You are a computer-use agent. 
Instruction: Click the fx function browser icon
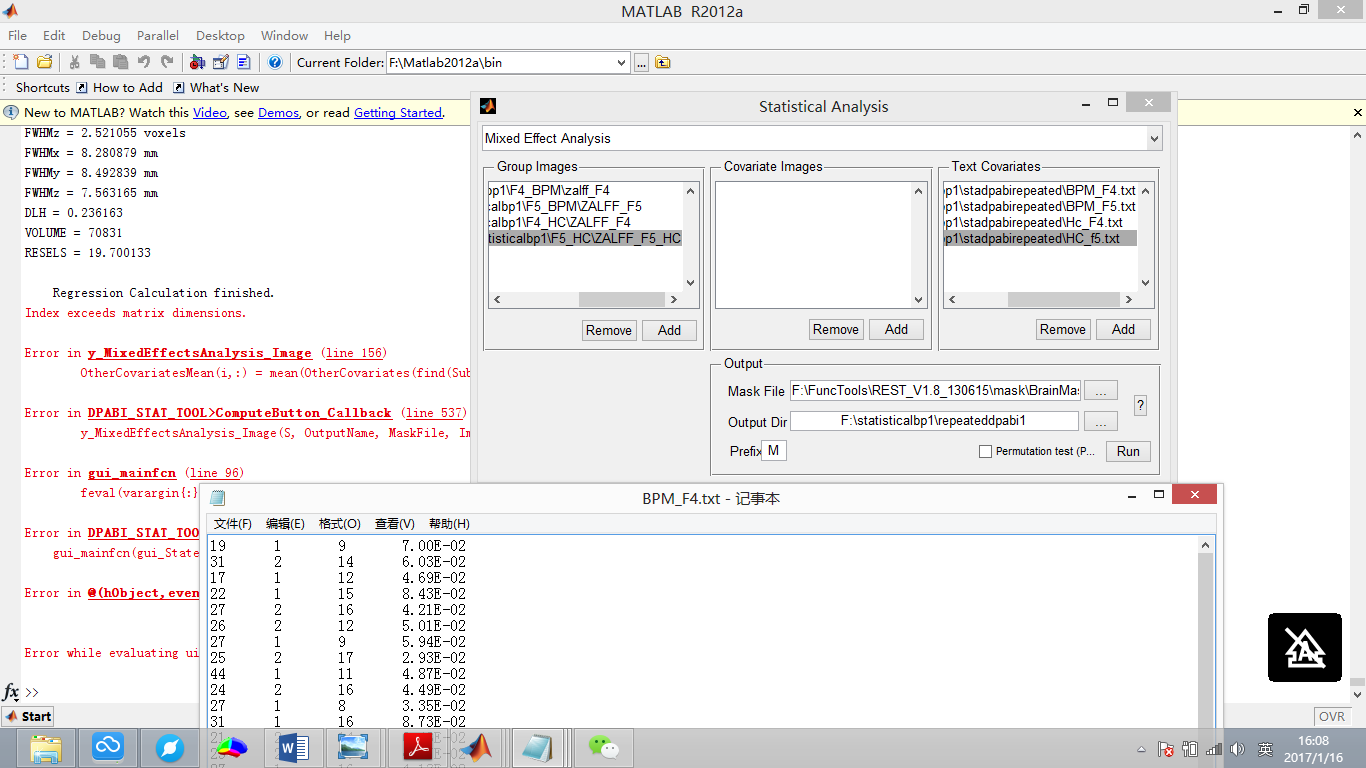click(11, 692)
